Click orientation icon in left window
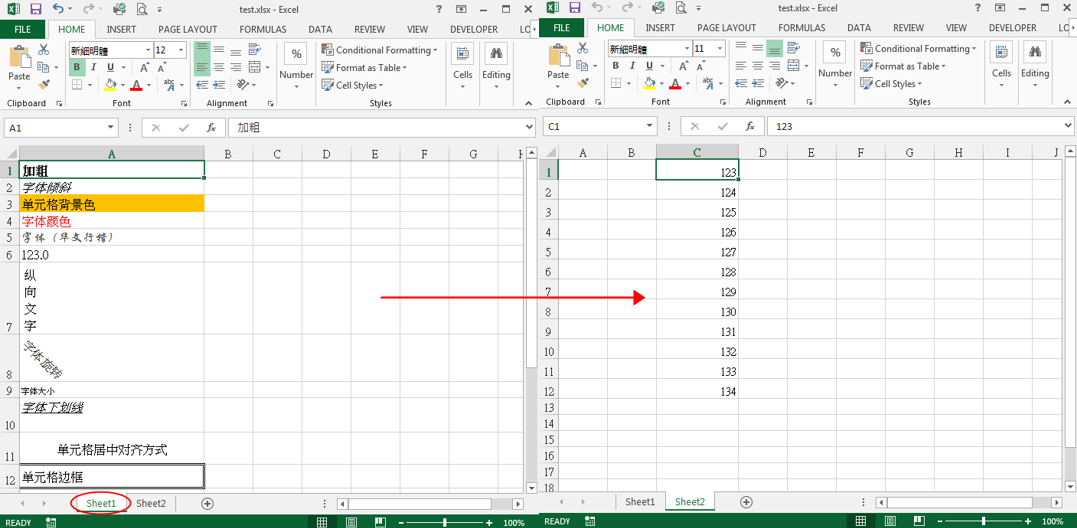The width and height of the screenshot is (1077, 528). [x=243, y=84]
